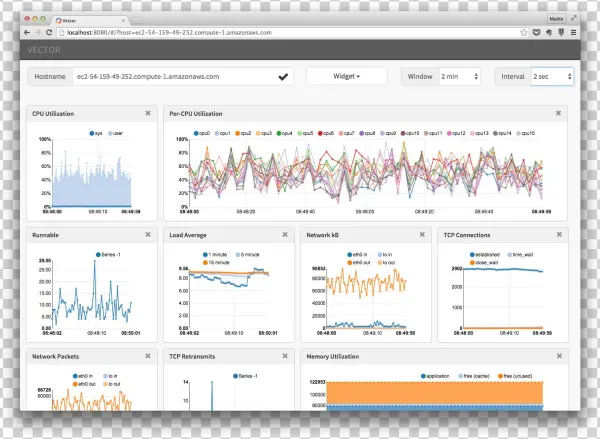Toggle sys series in CPU Utilization legend
The height and width of the screenshot is (439, 600).
(96, 133)
